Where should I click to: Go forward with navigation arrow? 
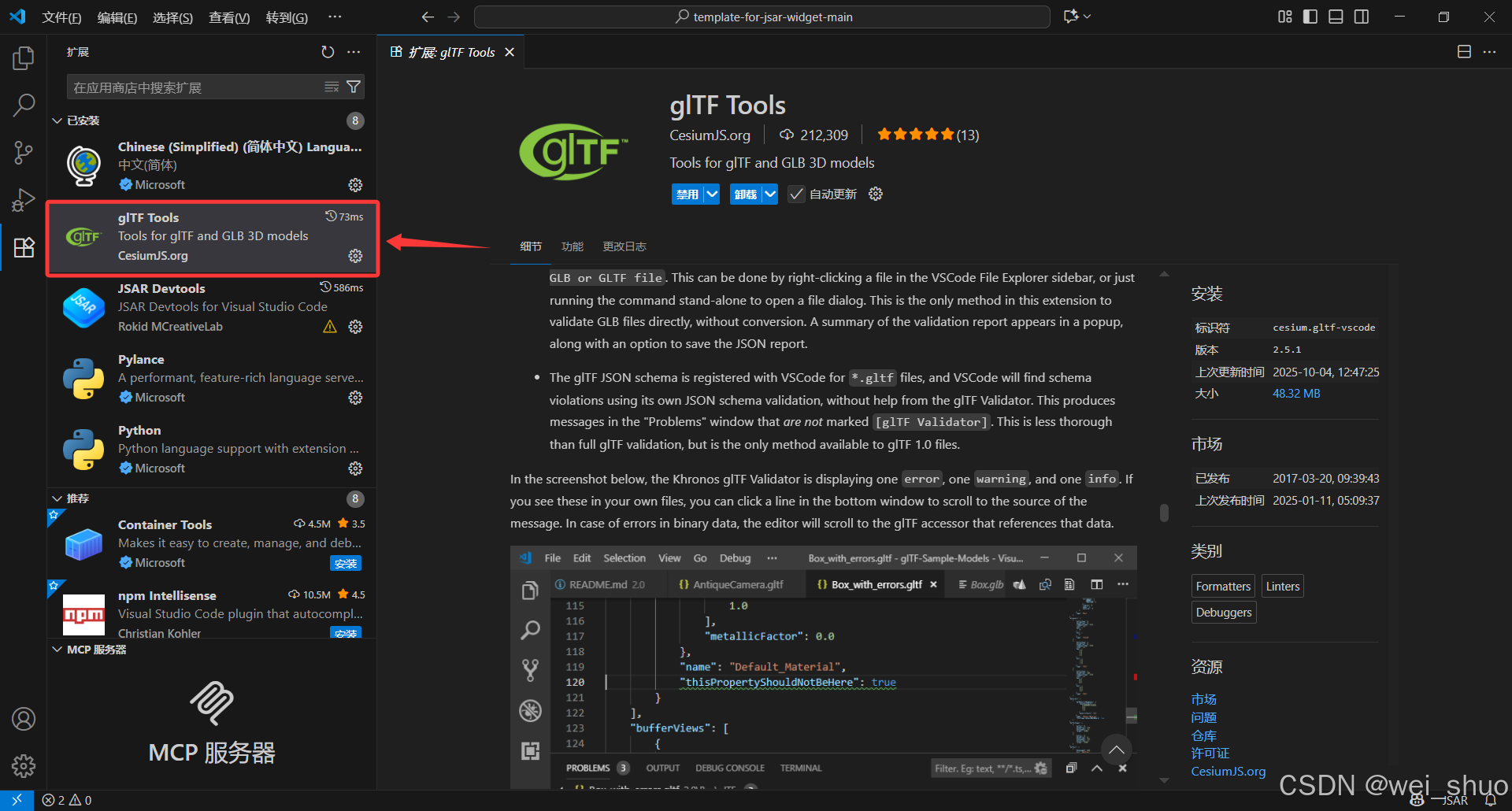tap(454, 17)
